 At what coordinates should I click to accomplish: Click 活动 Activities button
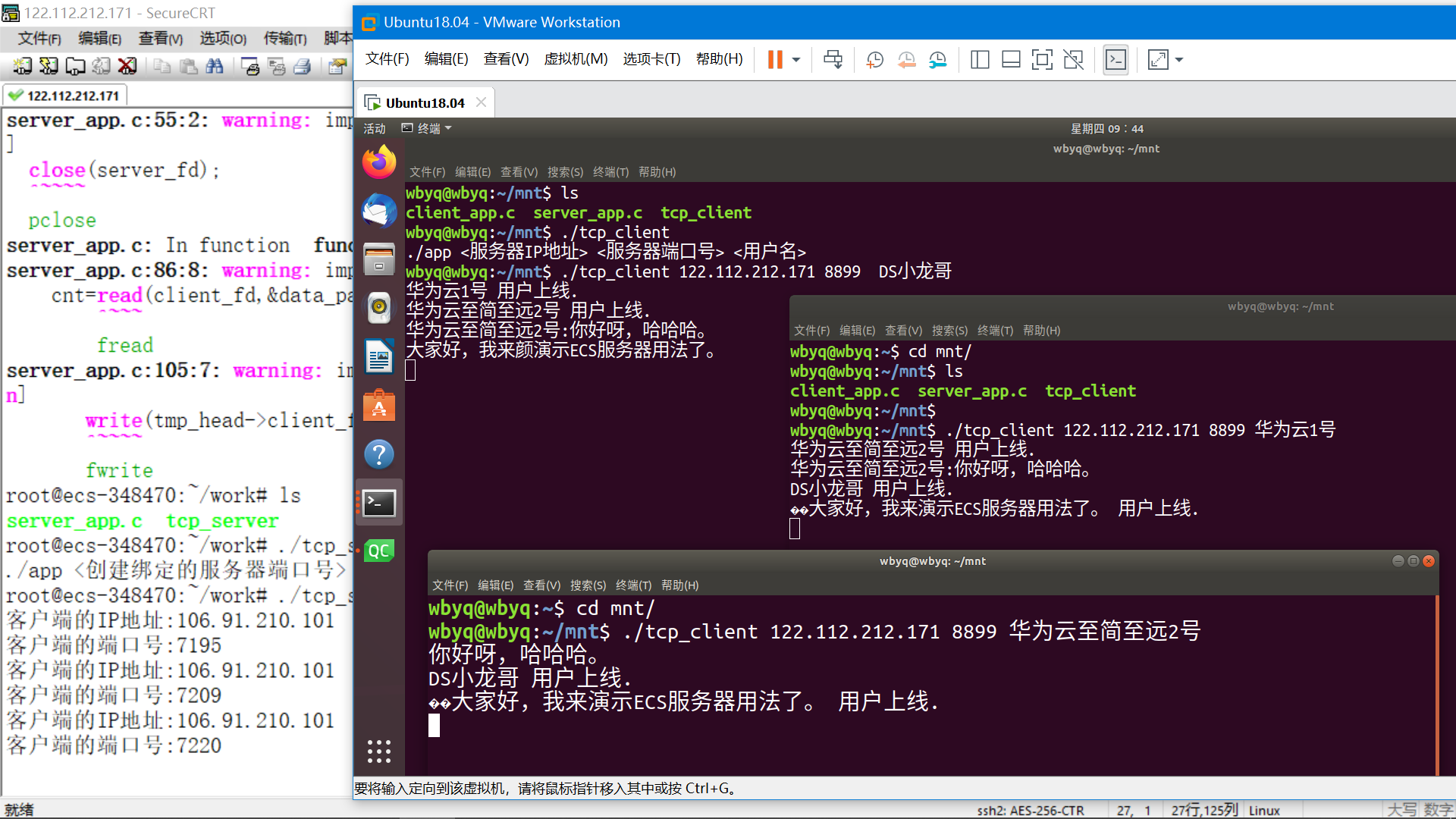point(375,128)
